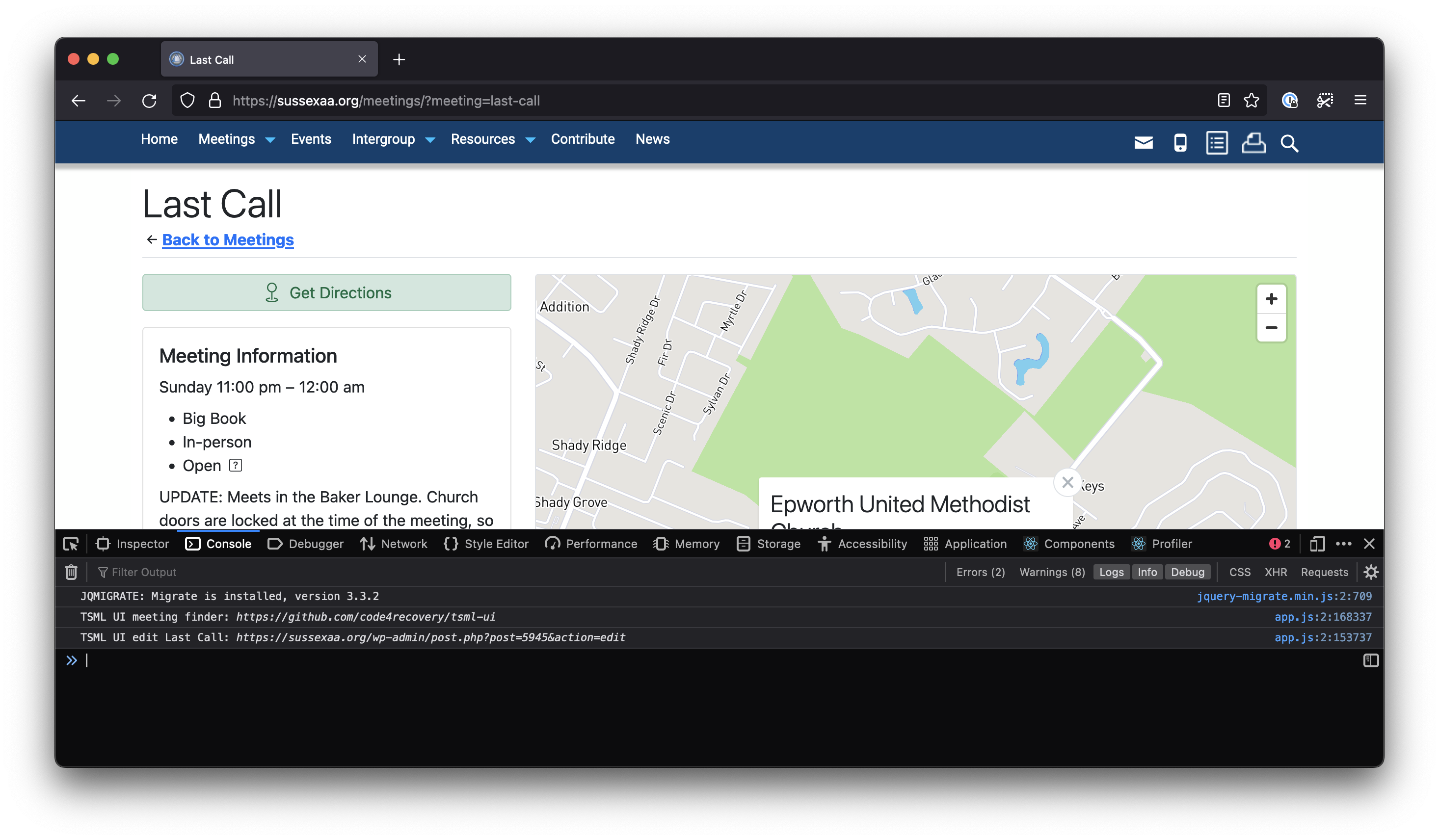Toggle the Logs filter in console
This screenshot has width=1439, height=840.
coord(1111,572)
